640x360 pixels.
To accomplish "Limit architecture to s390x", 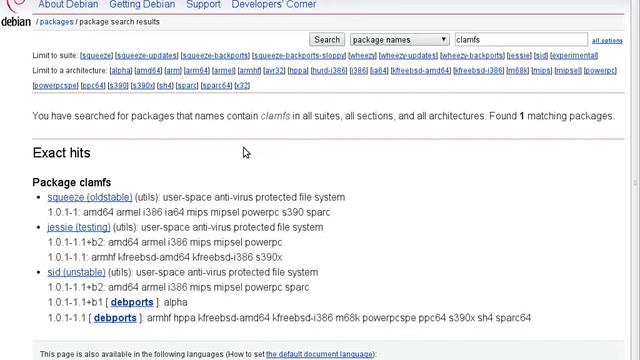I will 143,86.
